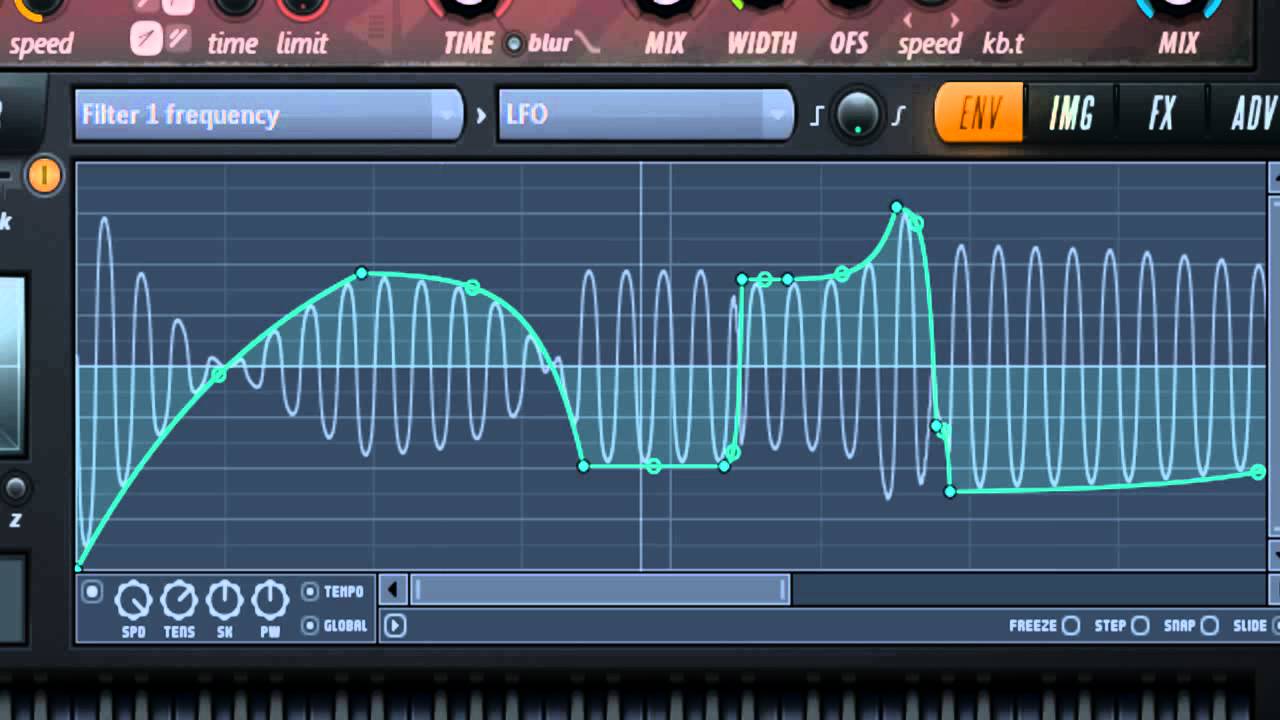This screenshot has width=1280, height=720.
Task: Click the WIDTH label
Action: click(x=762, y=44)
